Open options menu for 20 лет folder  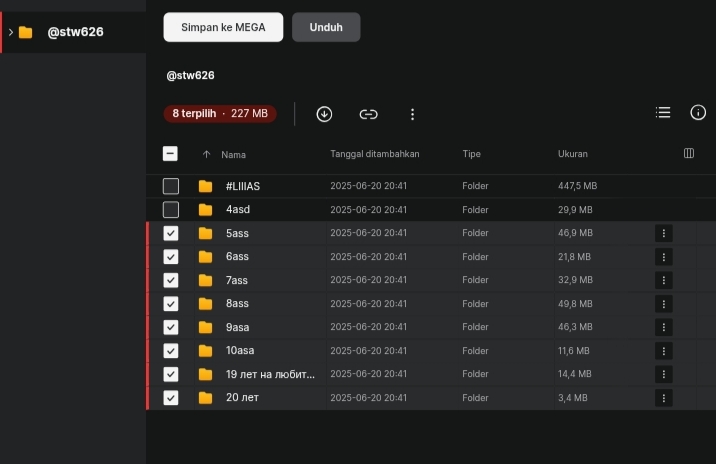click(663, 398)
